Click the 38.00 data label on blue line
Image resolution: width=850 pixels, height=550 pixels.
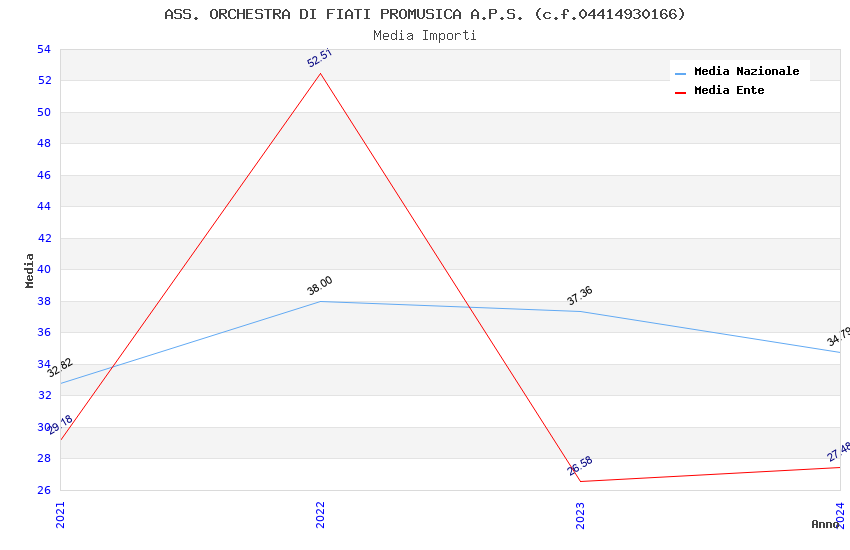pyautogui.click(x=320, y=286)
